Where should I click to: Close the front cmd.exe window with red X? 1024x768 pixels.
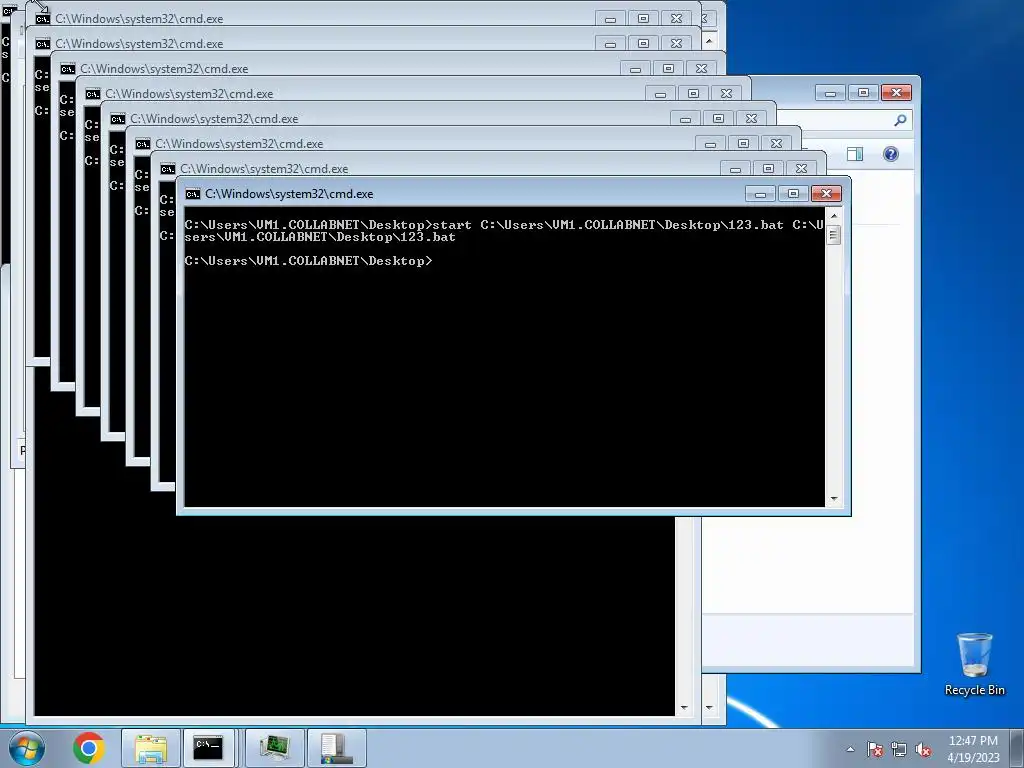[826, 194]
